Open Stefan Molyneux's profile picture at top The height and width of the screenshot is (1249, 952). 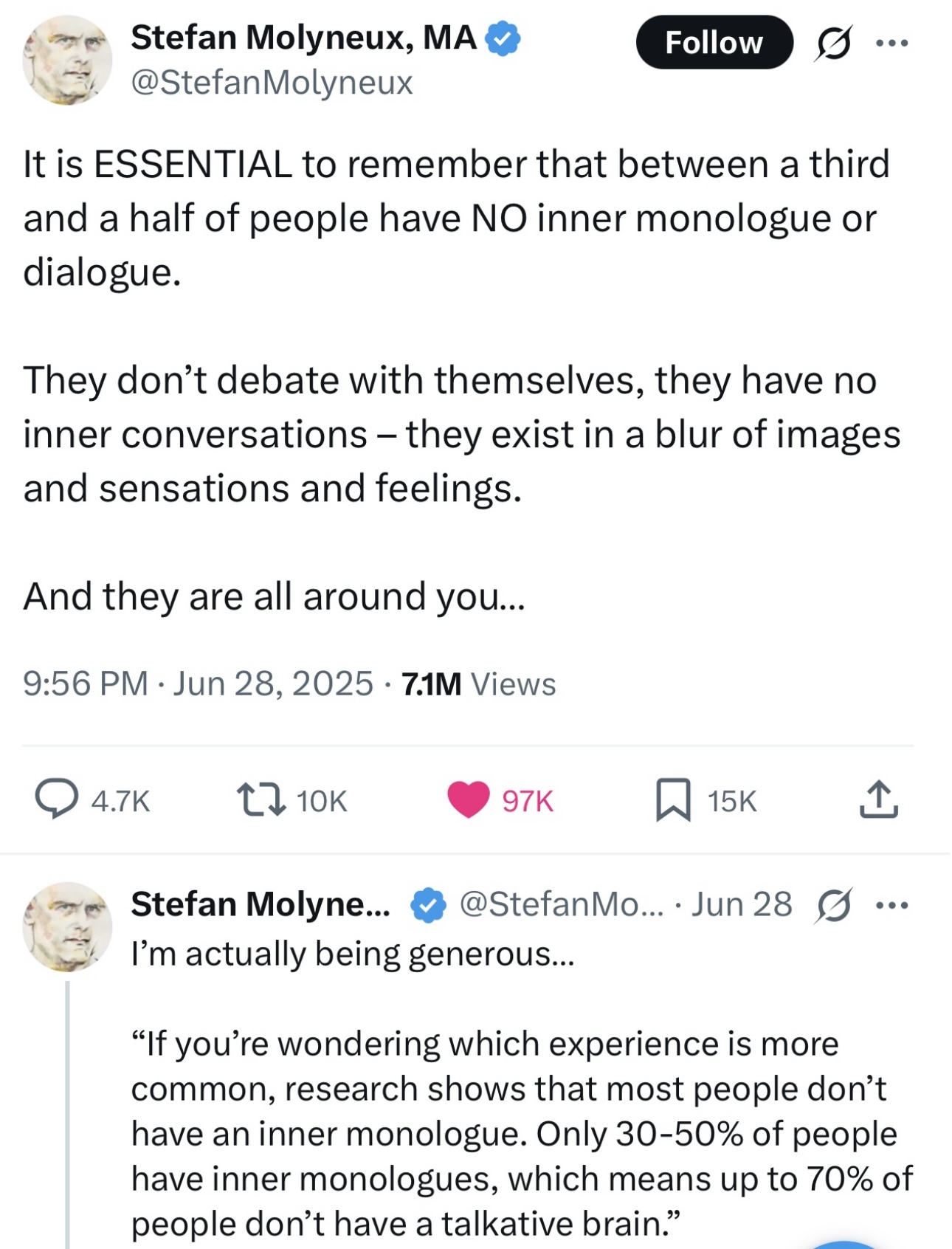67,60
